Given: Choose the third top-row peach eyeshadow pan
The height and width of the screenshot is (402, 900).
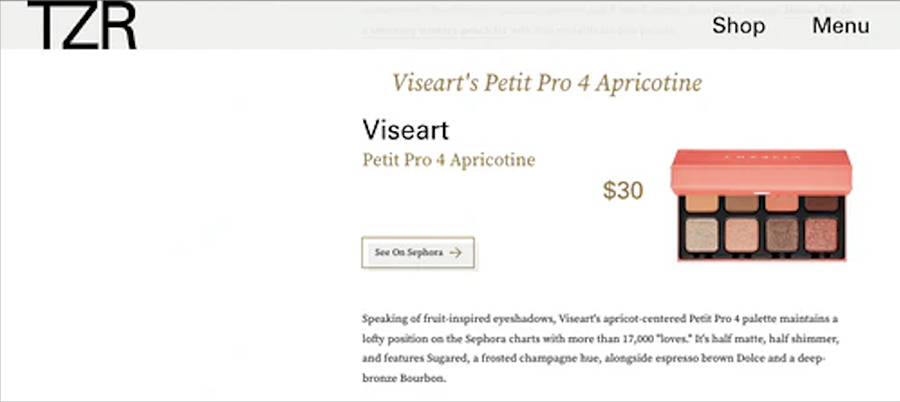Looking at the screenshot, I should coord(782,204).
